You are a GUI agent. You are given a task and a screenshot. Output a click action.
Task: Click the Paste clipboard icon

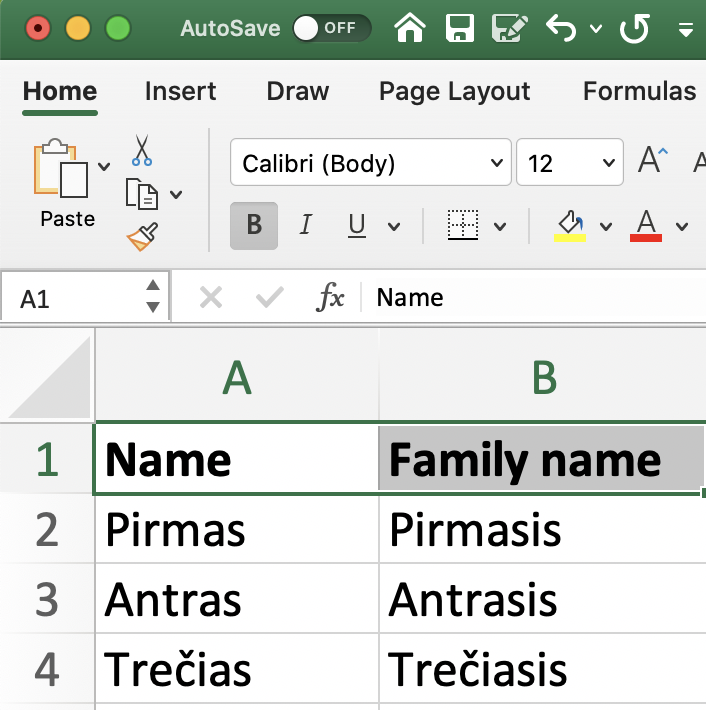[62, 168]
